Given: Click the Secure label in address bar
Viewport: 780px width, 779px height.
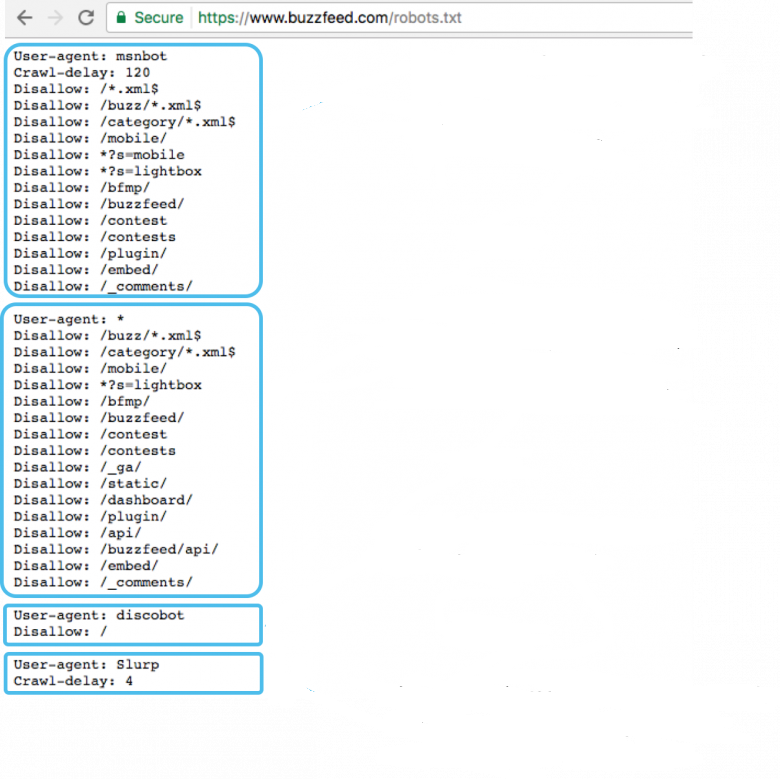Looking at the screenshot, I should tap(159, 18).
